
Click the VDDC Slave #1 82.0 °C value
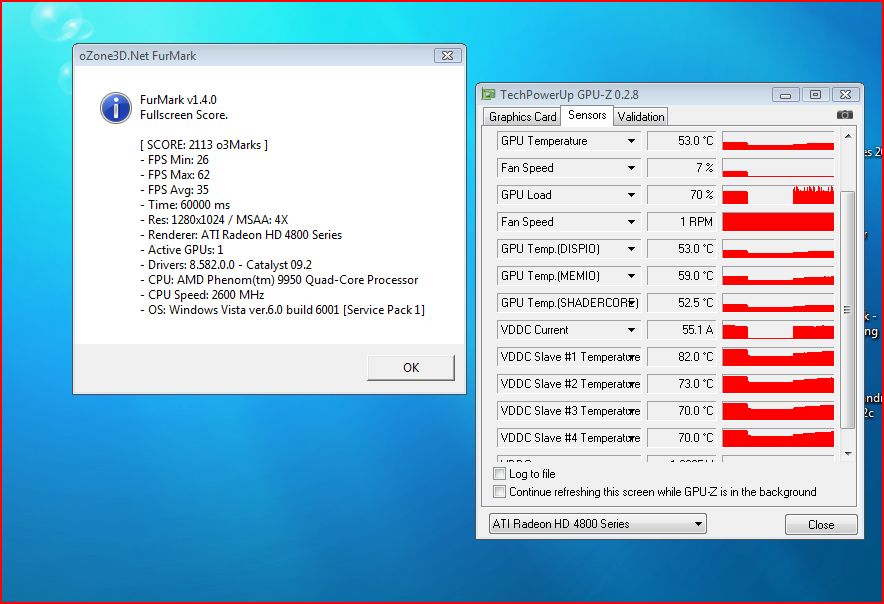point(682,357)
